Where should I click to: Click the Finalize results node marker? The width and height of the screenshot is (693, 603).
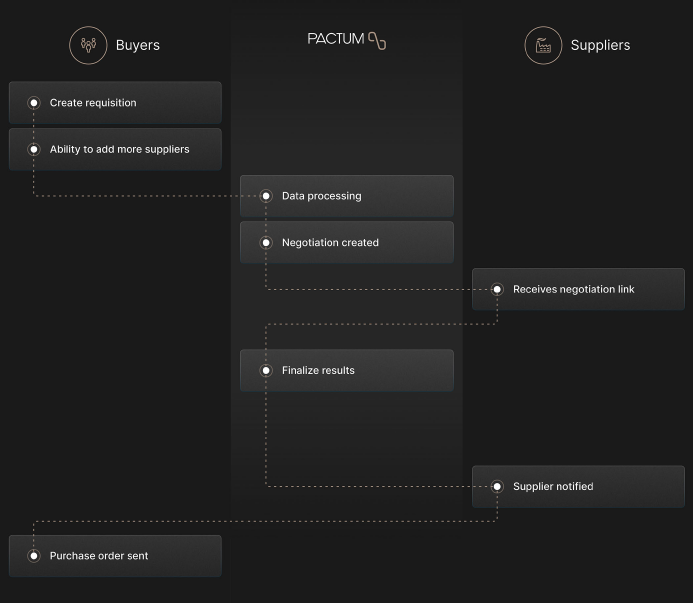pyautogui.click(x=266, y=370)
